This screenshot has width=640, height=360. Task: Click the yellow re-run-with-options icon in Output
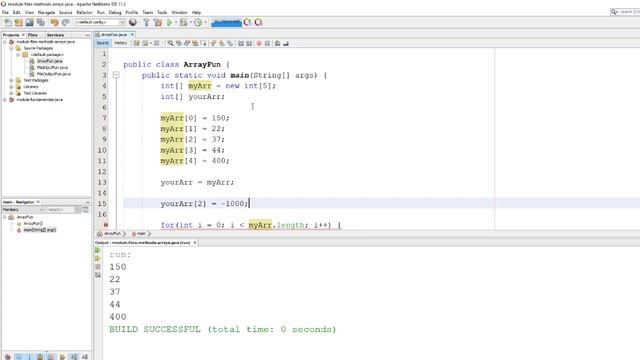point(98,258)
